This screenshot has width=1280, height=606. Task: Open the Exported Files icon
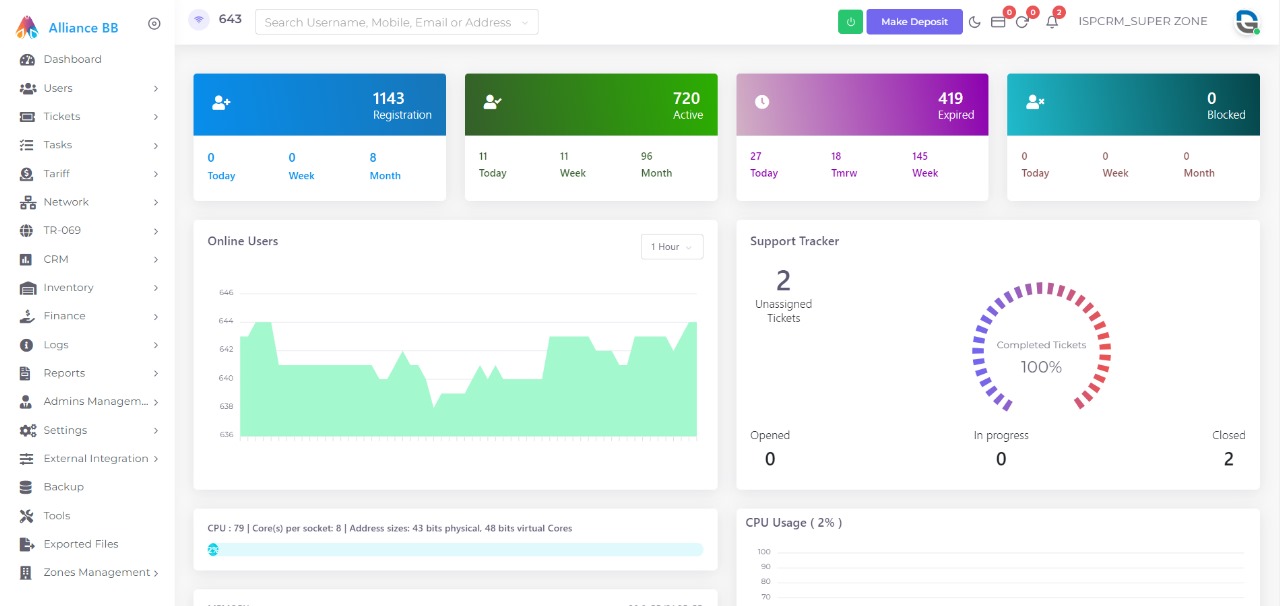coord(24,544)
